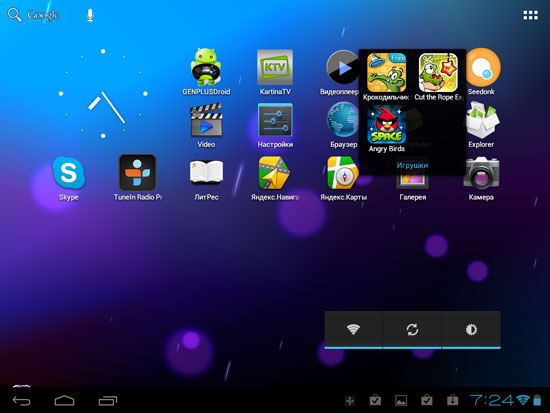
Task: Tap the Wi-Fi signal status icon
Action: pos(523,400)
